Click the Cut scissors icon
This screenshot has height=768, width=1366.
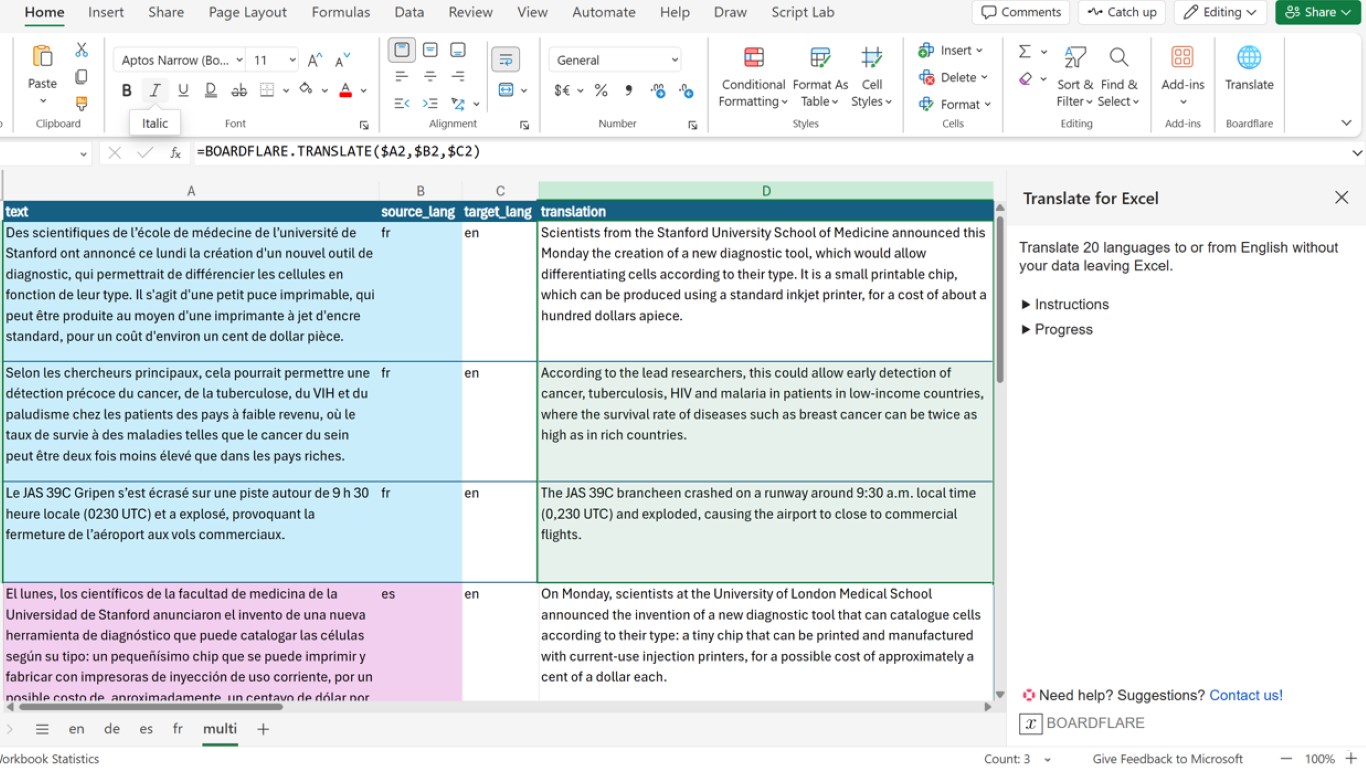pos(81,50)
